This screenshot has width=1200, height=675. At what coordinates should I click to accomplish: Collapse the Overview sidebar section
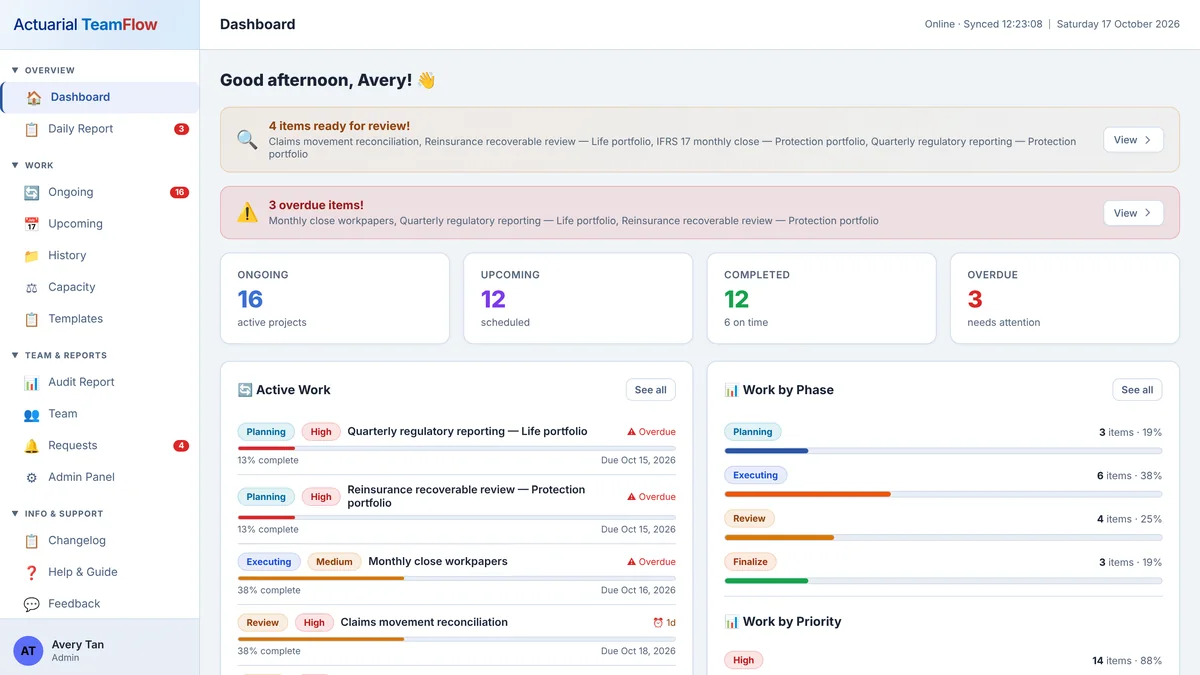pyautogui.click(x=43, y=70)
